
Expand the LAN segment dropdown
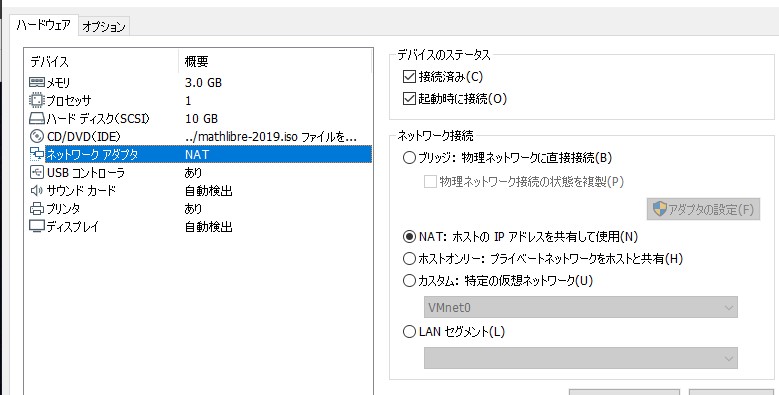coord(580,358)
